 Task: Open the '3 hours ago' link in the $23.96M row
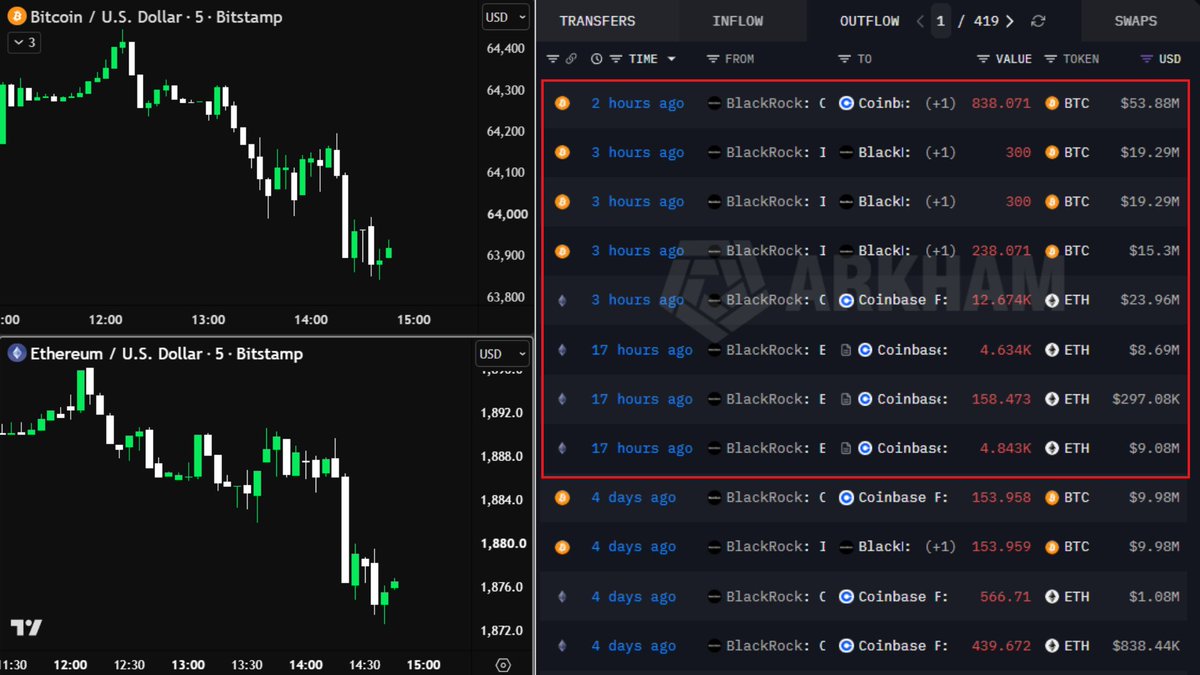click(x=638, y=300)
